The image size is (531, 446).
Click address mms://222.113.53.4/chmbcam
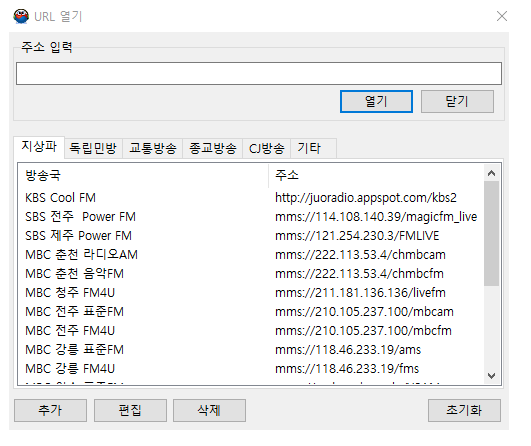360,255
